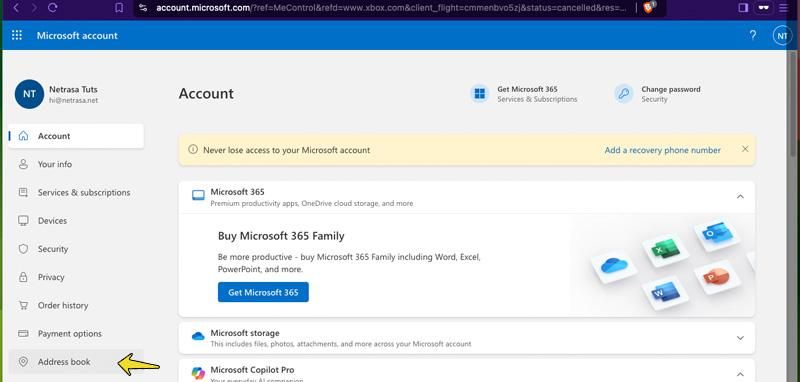Click the hi@netrasa.net email text
Viewport: 800px width, 382px height.
73,100
